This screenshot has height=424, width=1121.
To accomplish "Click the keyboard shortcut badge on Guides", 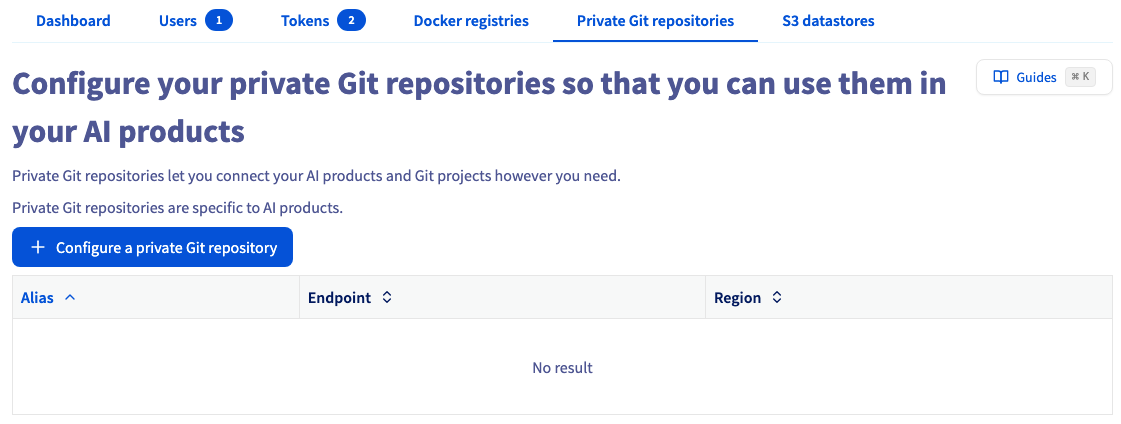I will point(1080,77).
